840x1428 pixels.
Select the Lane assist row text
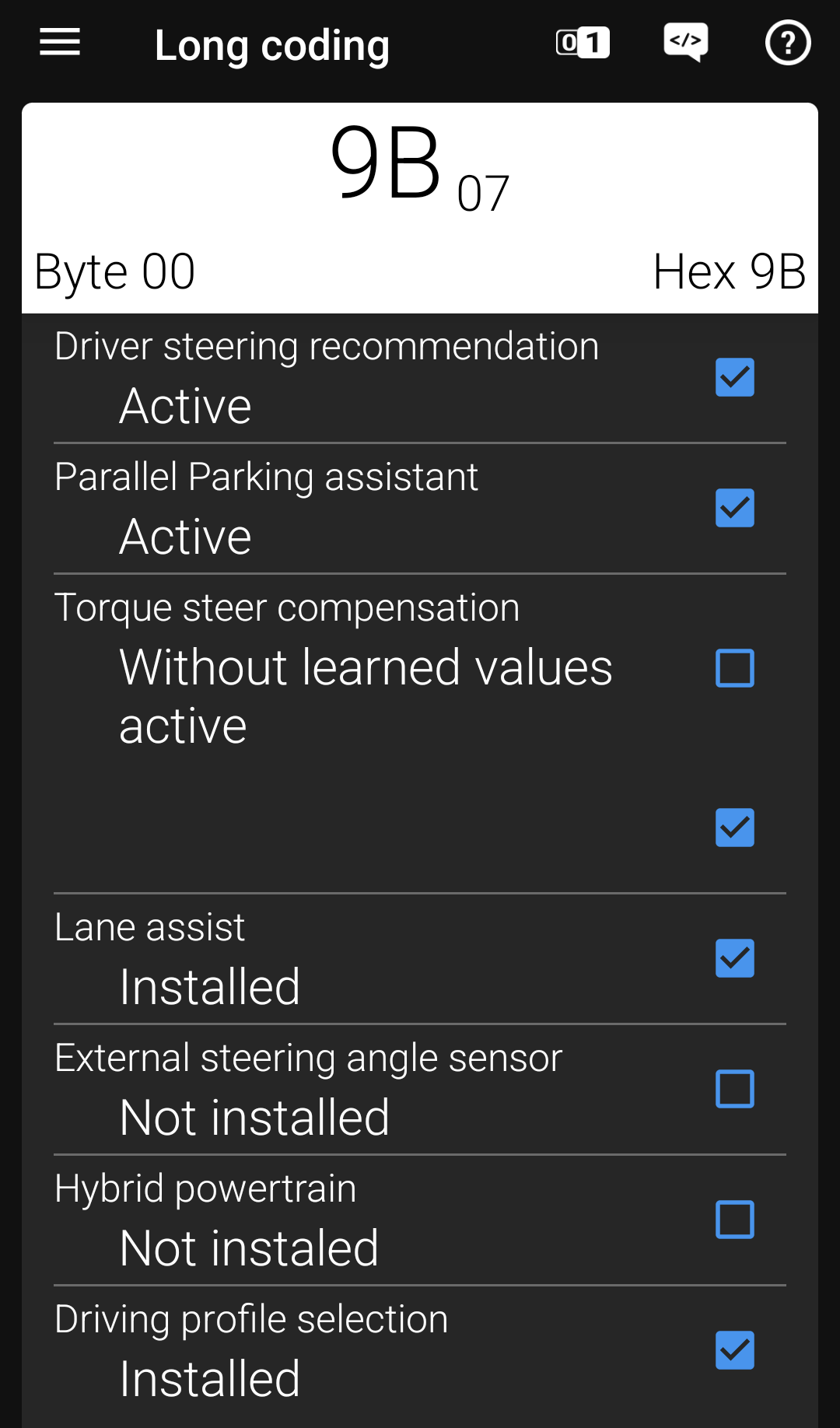(149, 926)
